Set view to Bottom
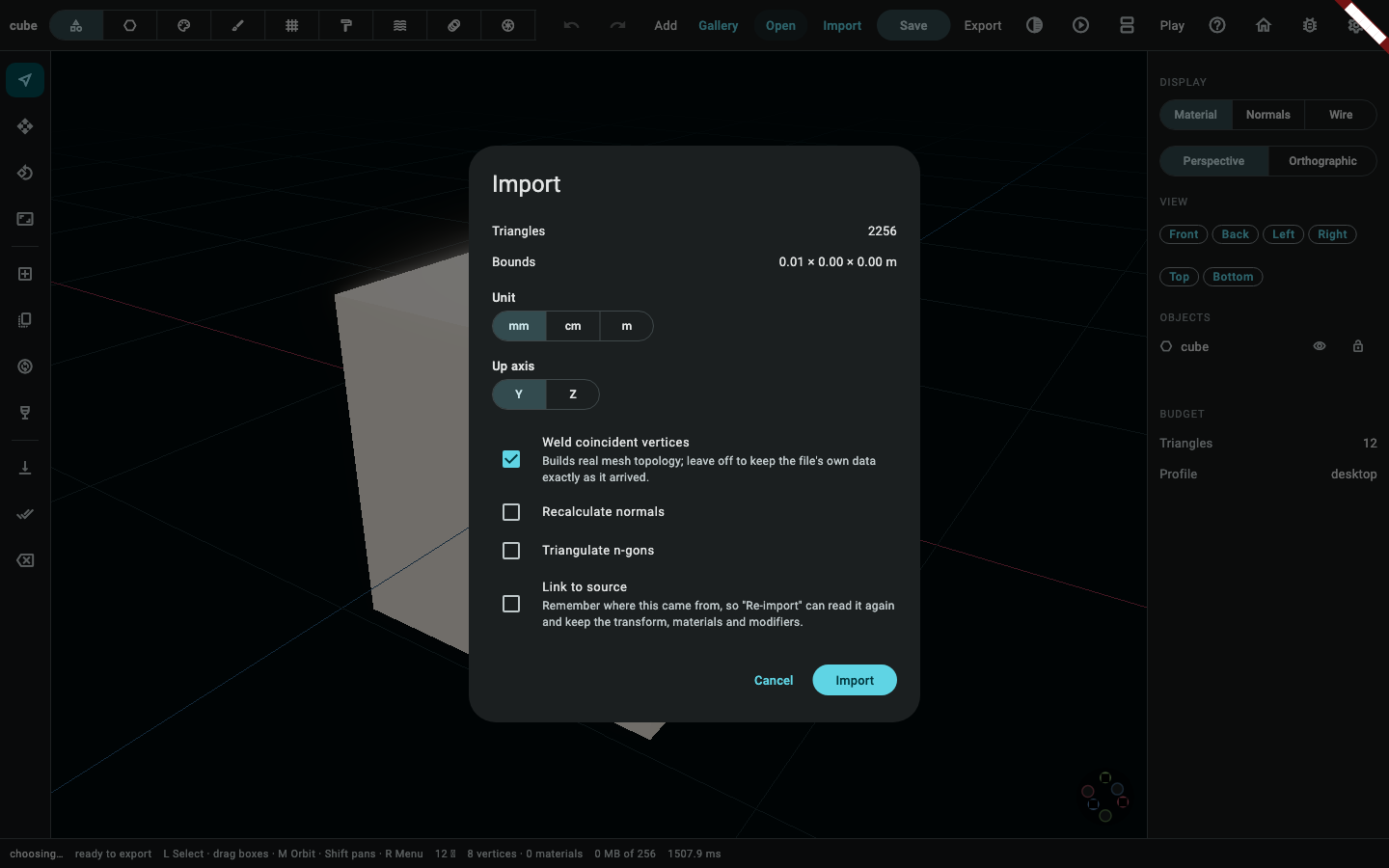The image size is (1389, 868). (x=1233, y=277)
